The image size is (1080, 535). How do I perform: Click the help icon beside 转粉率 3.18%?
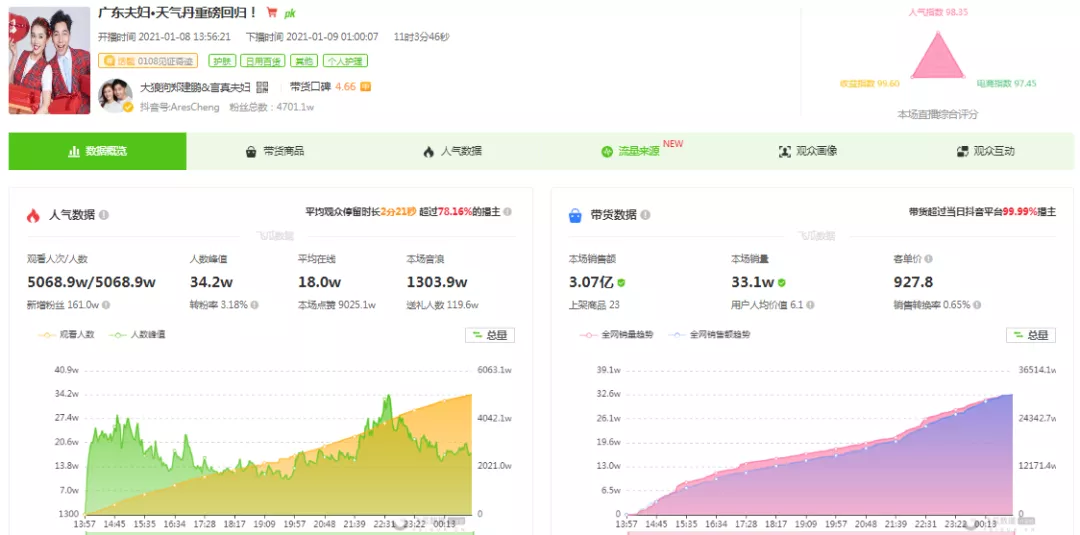255,305
